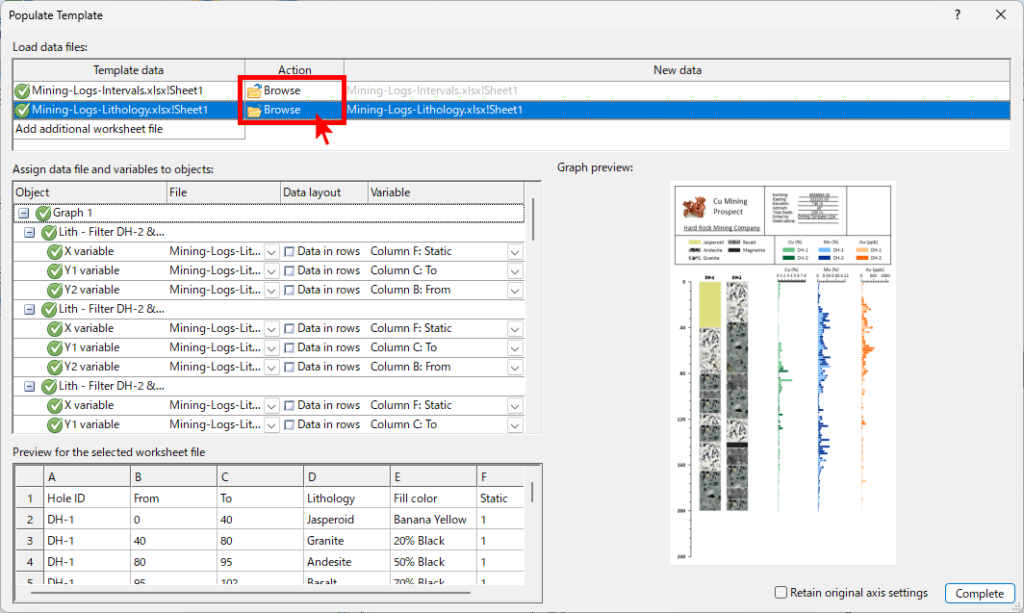The image size is (1024, 613).
Task: Click the Template data column header
Action: click(x=128, y=70)
